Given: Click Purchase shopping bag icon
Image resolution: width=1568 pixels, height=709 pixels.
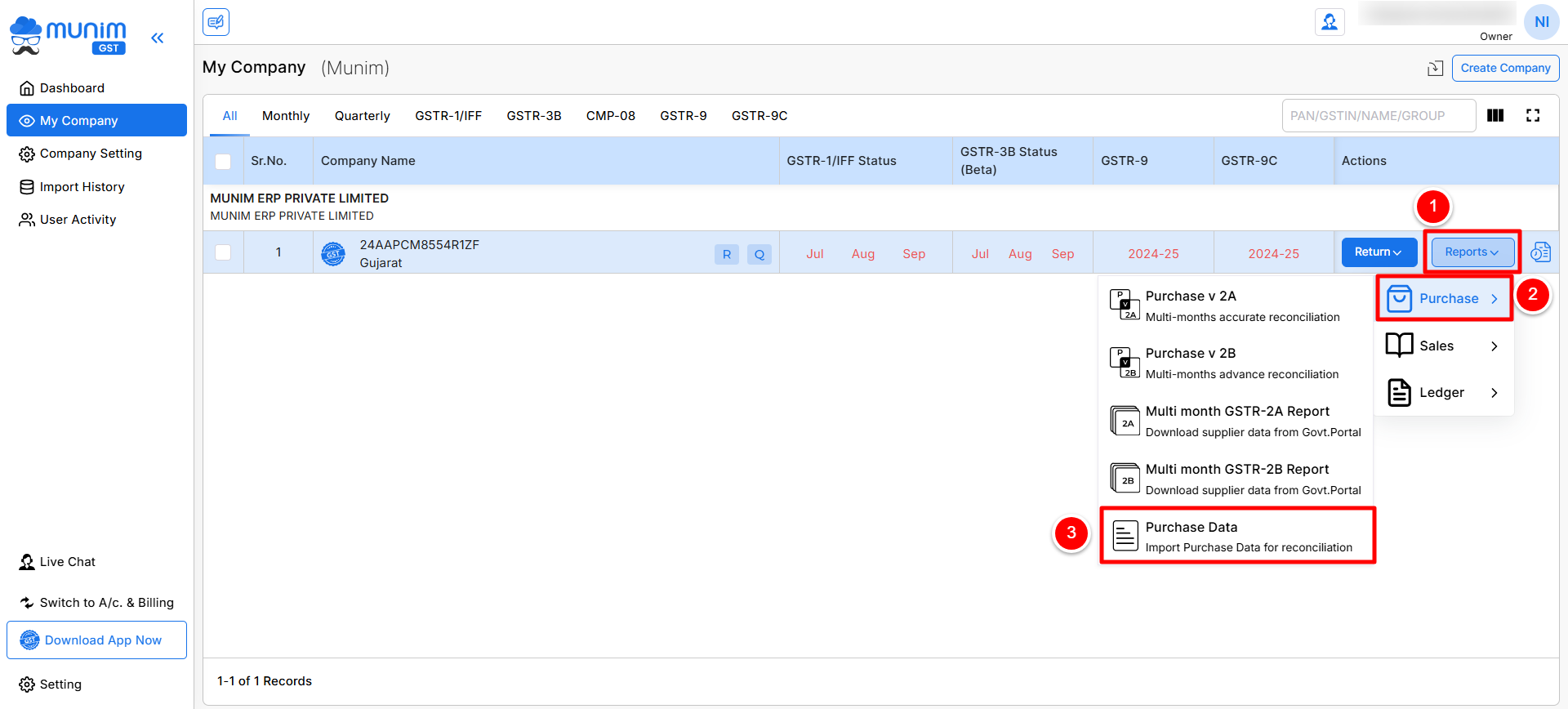Looking at the screenshot, I should (x=1399, y=298).
